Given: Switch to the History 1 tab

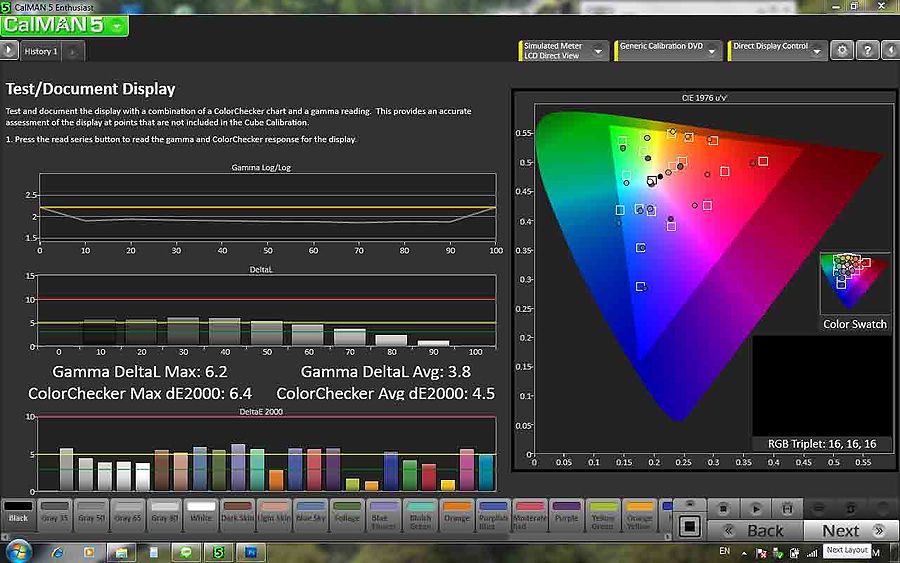Looking at the screenshot, I should click(x=41, y=51).
